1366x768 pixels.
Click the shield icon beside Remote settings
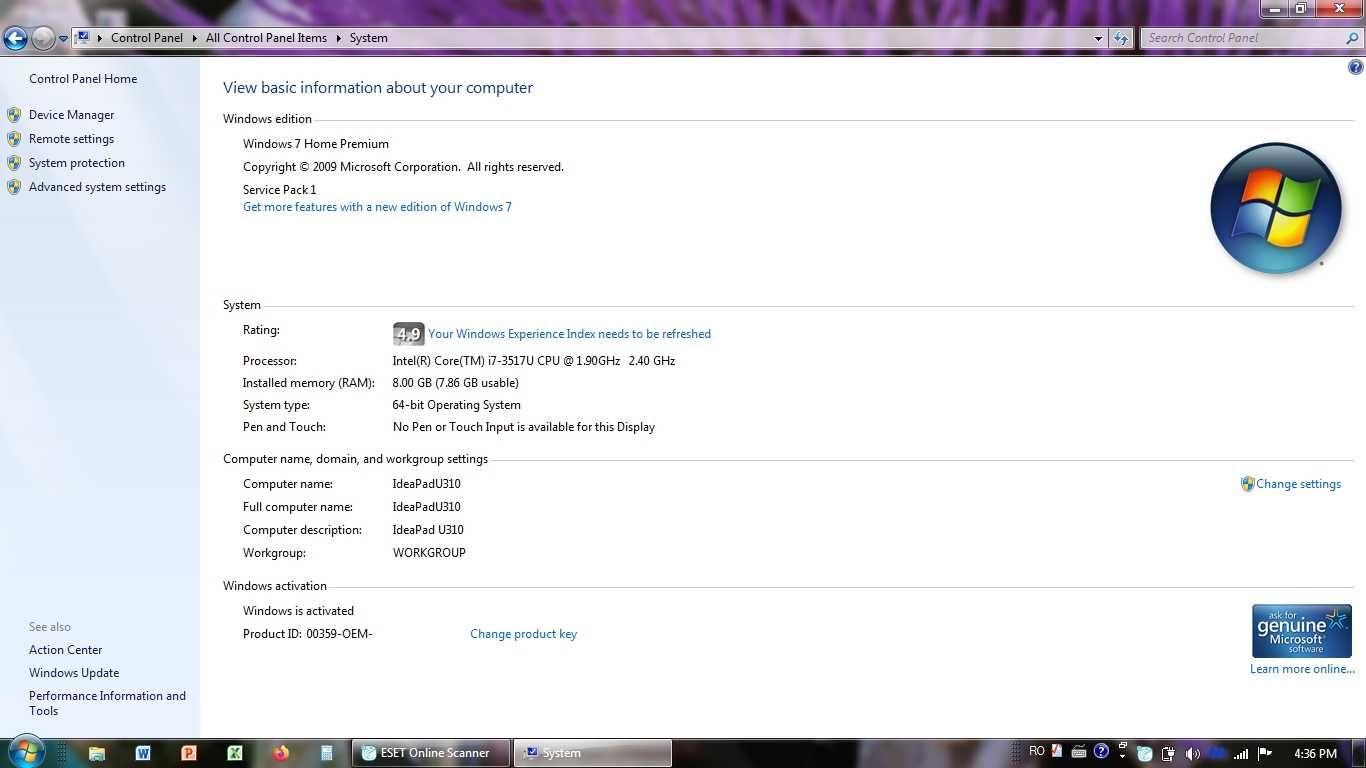(x=14, y=139)
